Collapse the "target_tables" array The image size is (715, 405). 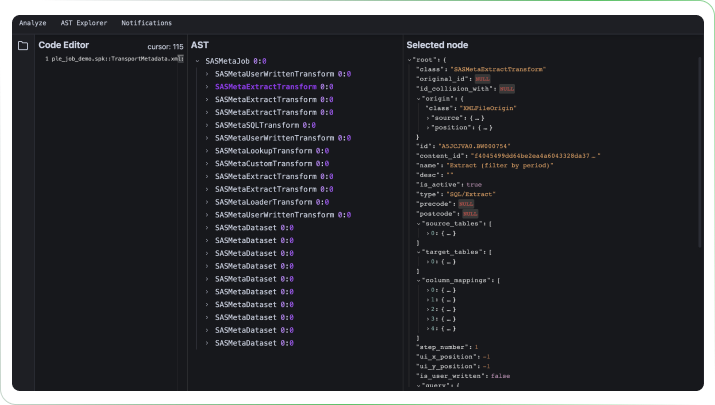(418, 252)
